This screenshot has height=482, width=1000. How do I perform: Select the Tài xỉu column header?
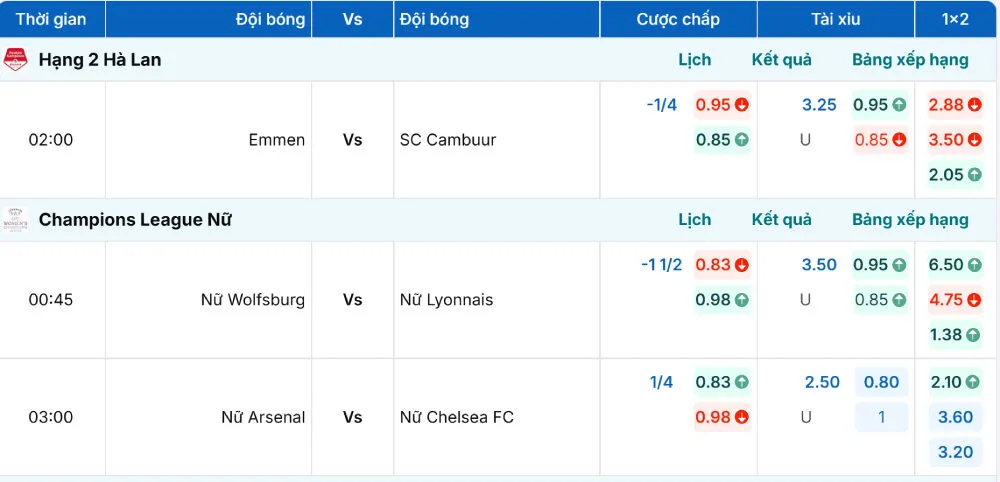coord(836,19)
